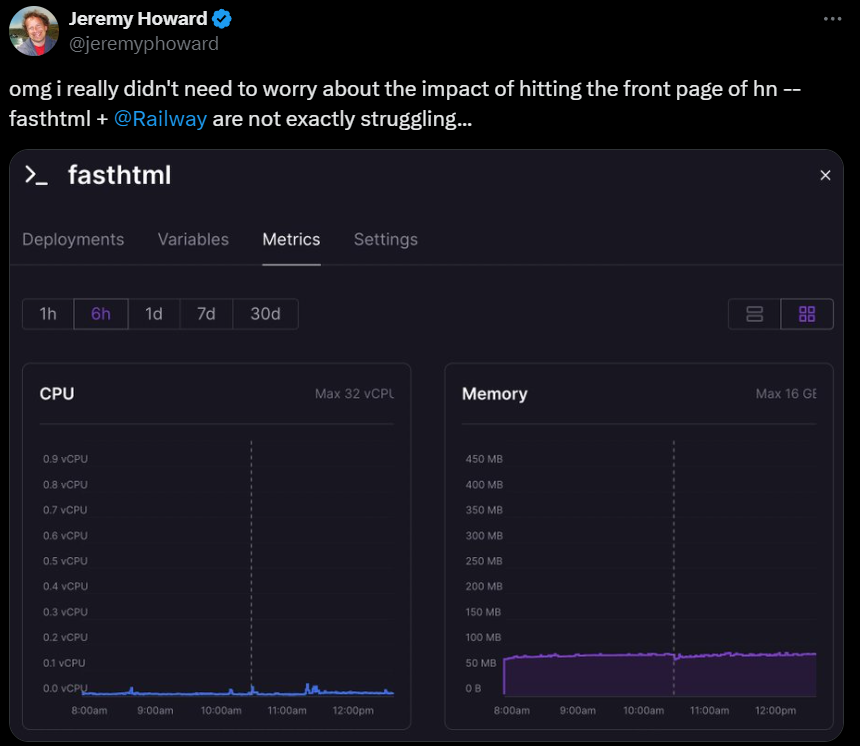Click the terminal prompt icon beside fasthtml
The width and height of the screenshot is (860, 746).
pyautogui.click(x=36, y=176)
